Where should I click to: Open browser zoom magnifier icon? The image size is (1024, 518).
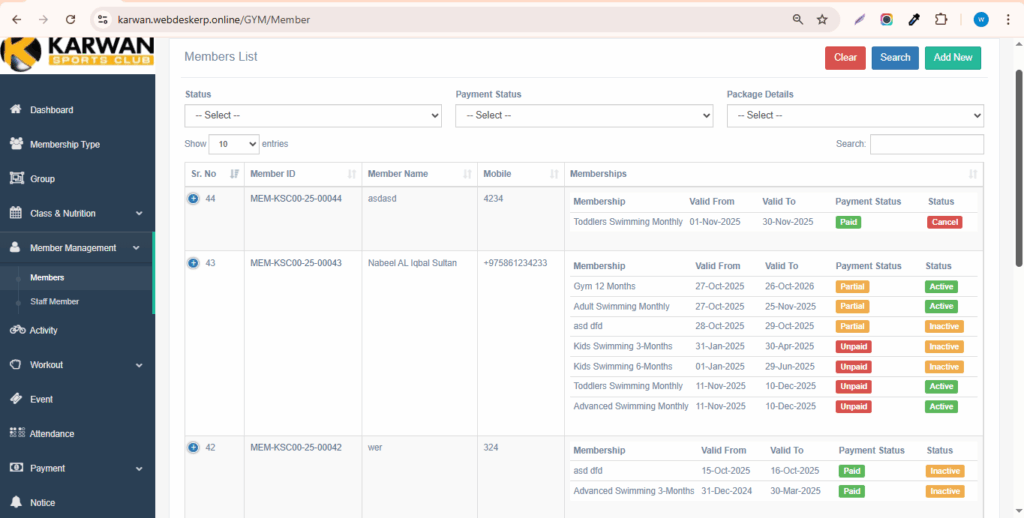pyautogui.click(x=797, y=20)
